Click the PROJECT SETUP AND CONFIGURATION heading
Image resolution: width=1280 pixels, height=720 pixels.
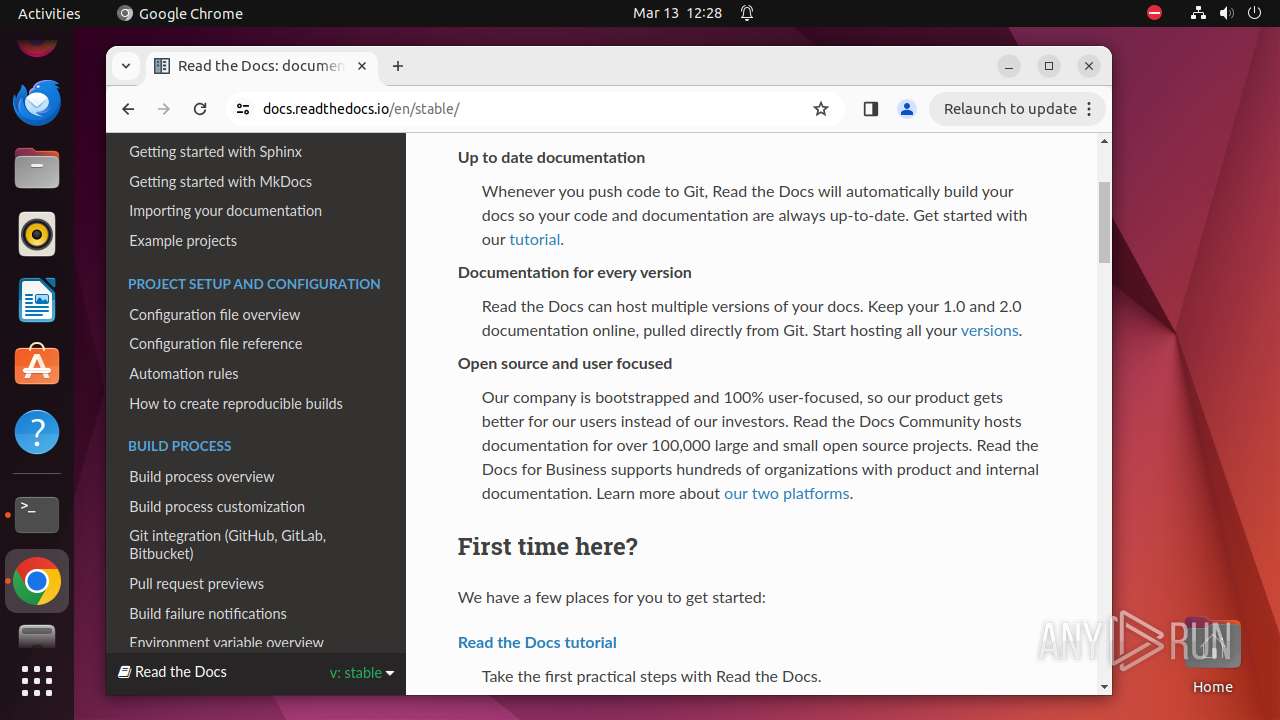tap(254, 284)
